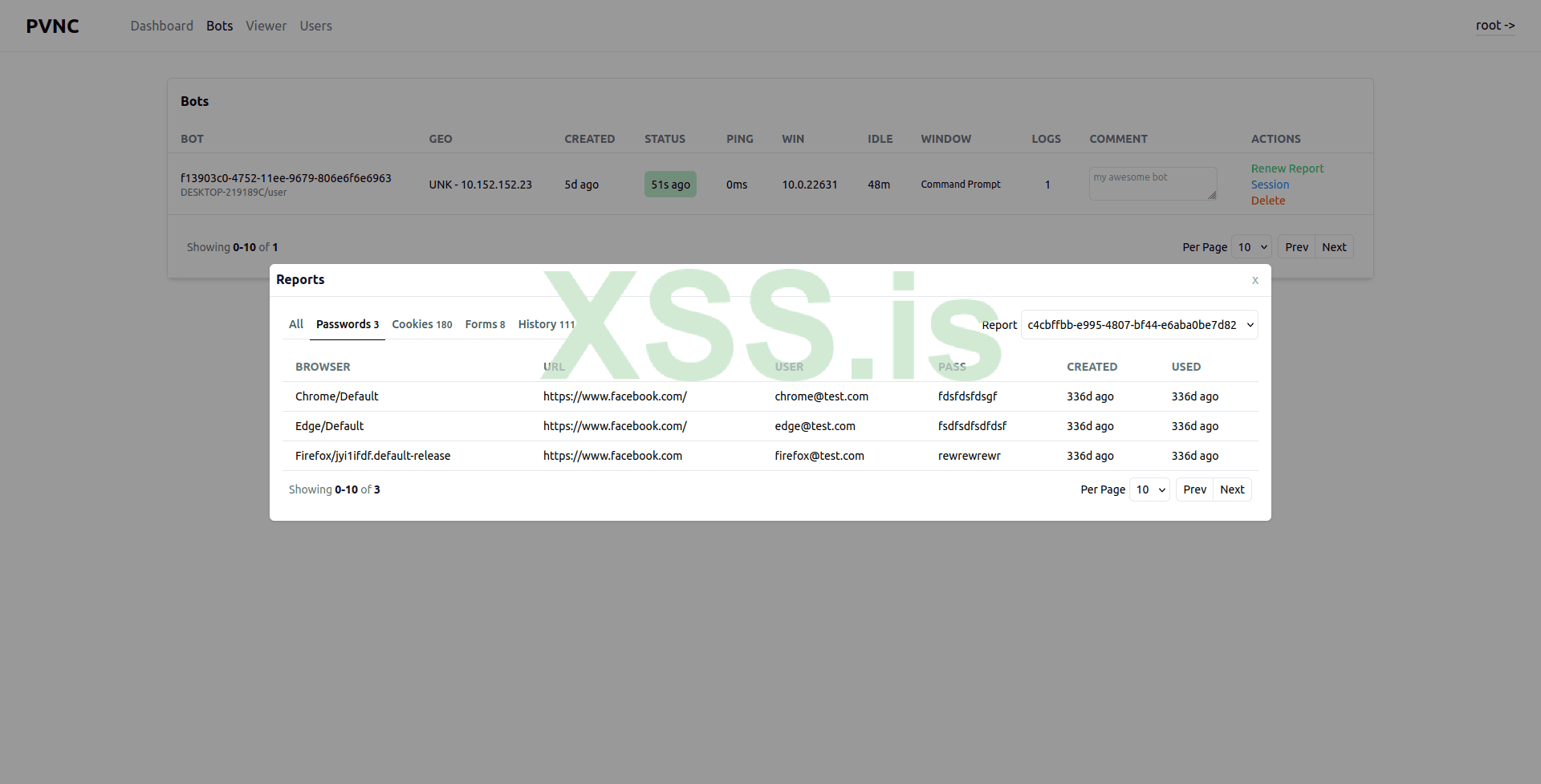Click the green '51s ago' status badge

[x=671, y=185]
